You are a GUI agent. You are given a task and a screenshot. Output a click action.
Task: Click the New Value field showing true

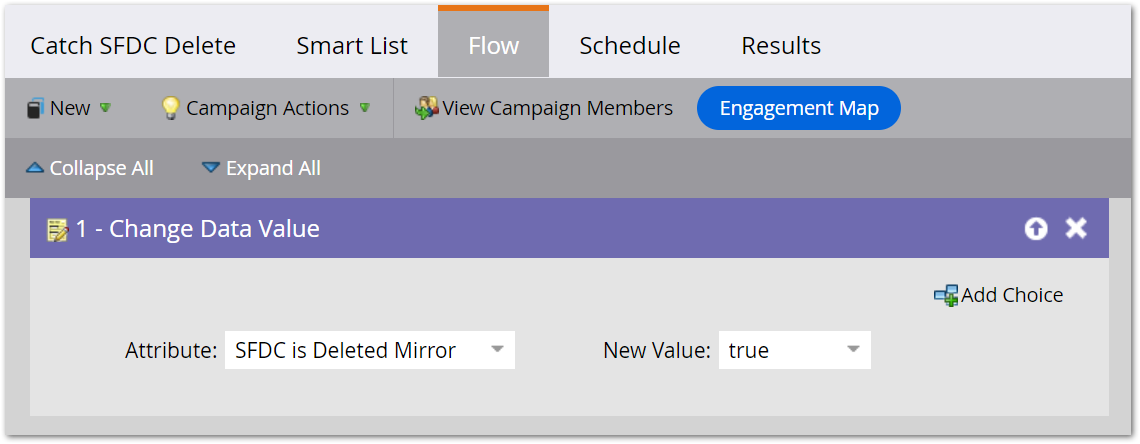pos(778,350)
